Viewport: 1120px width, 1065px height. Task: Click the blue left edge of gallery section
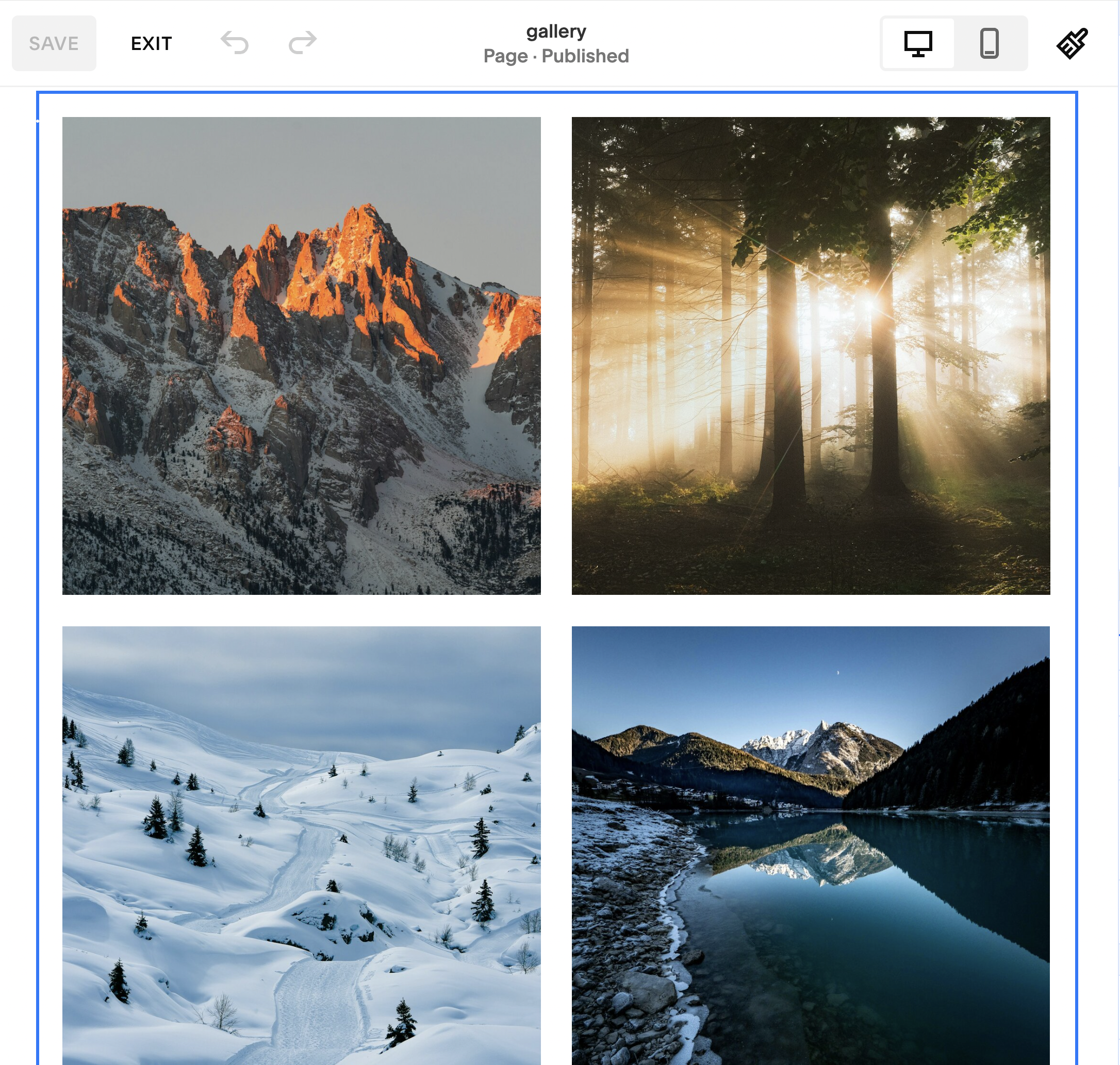[38, 568]
